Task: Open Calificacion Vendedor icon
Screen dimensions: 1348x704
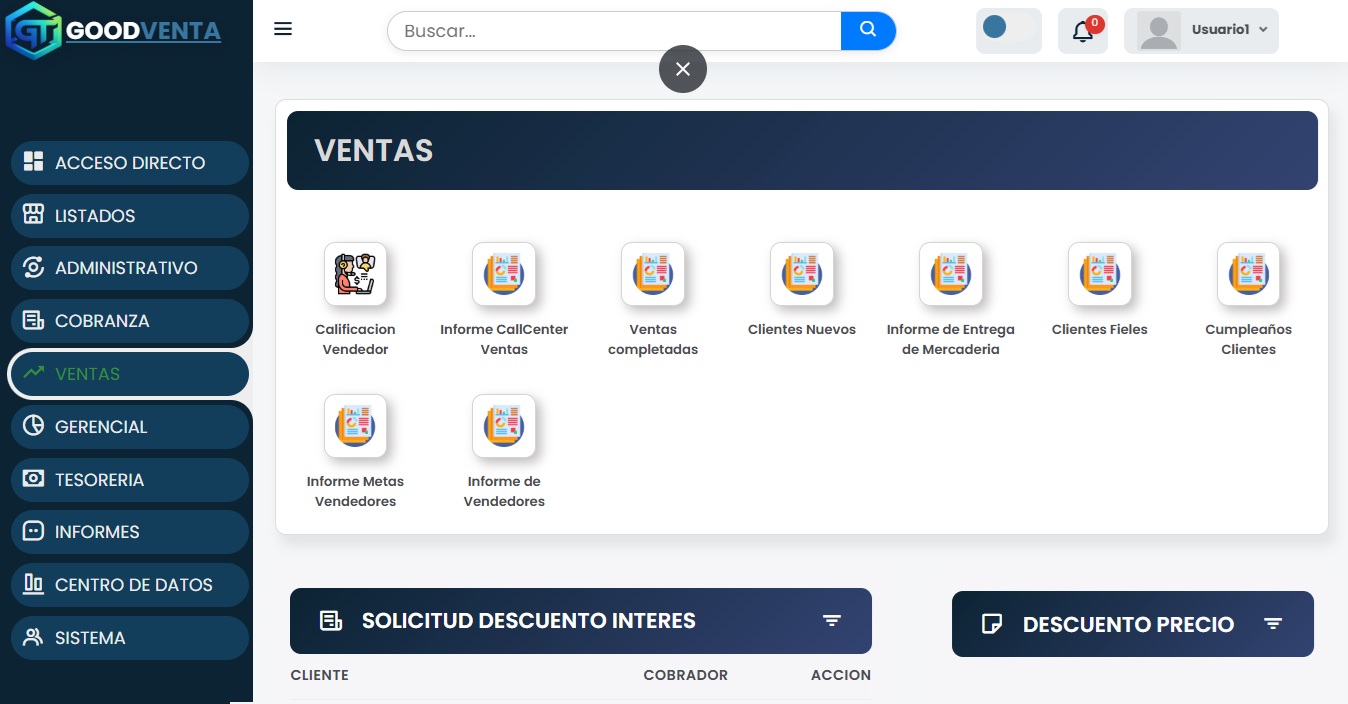Action: (355, 274)
